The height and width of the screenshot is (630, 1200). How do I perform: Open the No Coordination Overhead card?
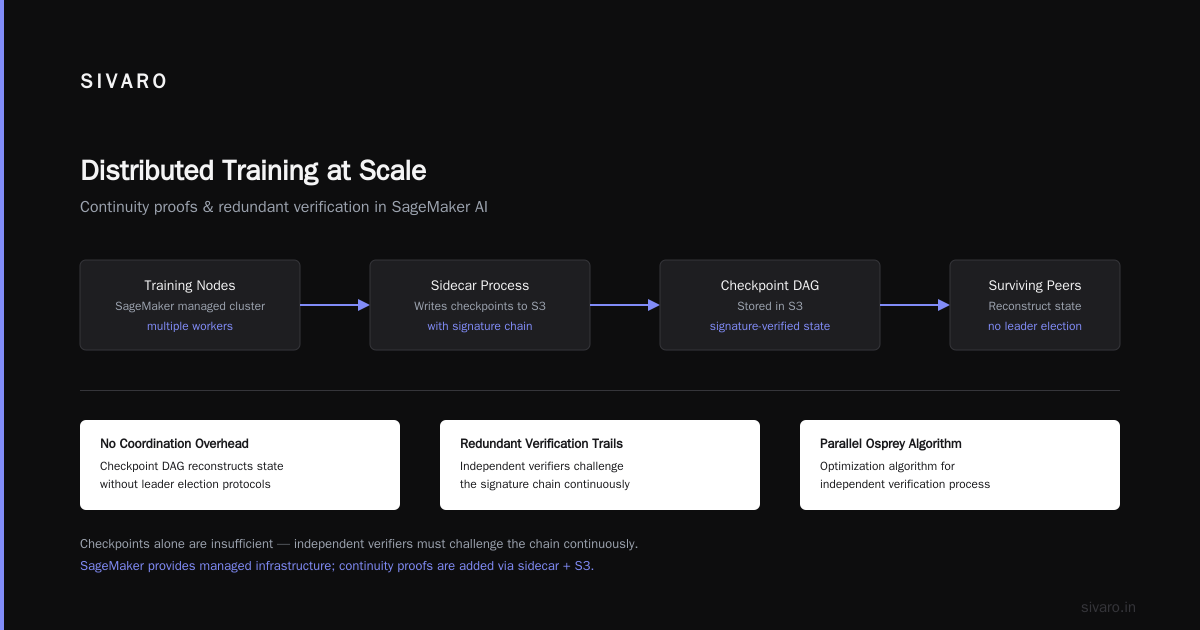click(240, 465)
